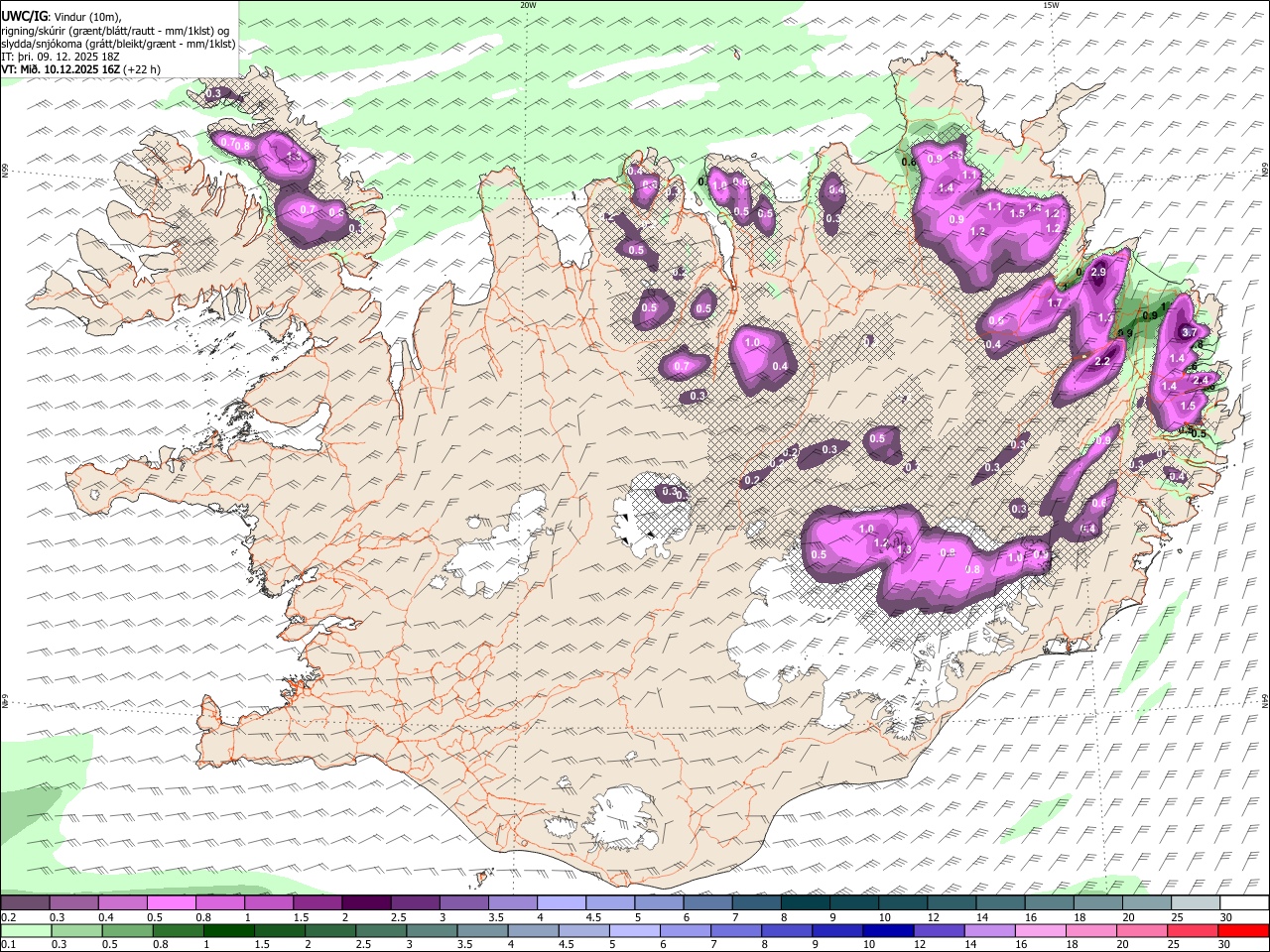The image size is (1270, 952).
Task: Click the 2.4 precipitation value on the map
Action: click(1201, 380)
